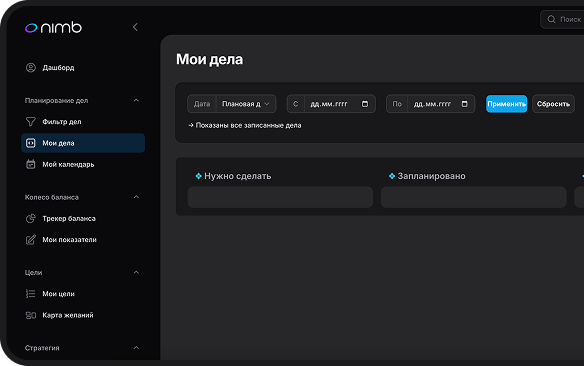Collapse the Планирование дел section
The width and height of the screenshot is (584, 366).
pos(136,101)
